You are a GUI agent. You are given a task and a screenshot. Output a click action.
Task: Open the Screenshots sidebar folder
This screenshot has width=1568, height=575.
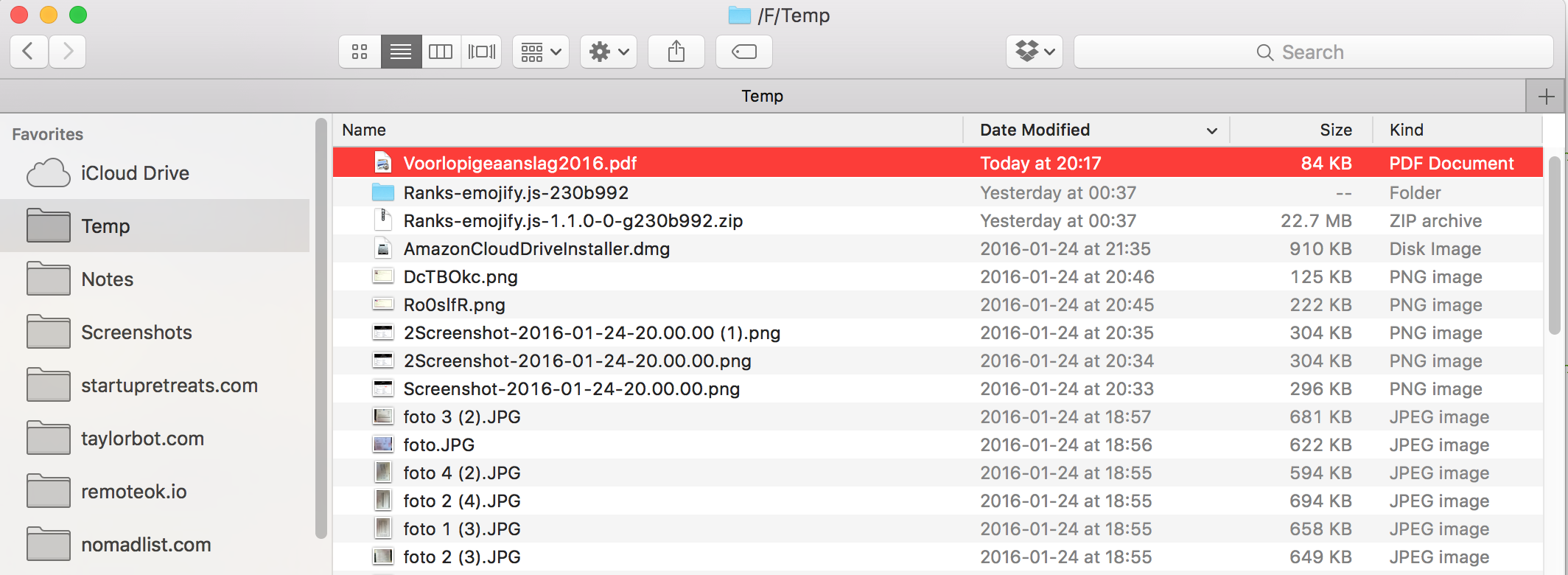click(x=155, y=332)
